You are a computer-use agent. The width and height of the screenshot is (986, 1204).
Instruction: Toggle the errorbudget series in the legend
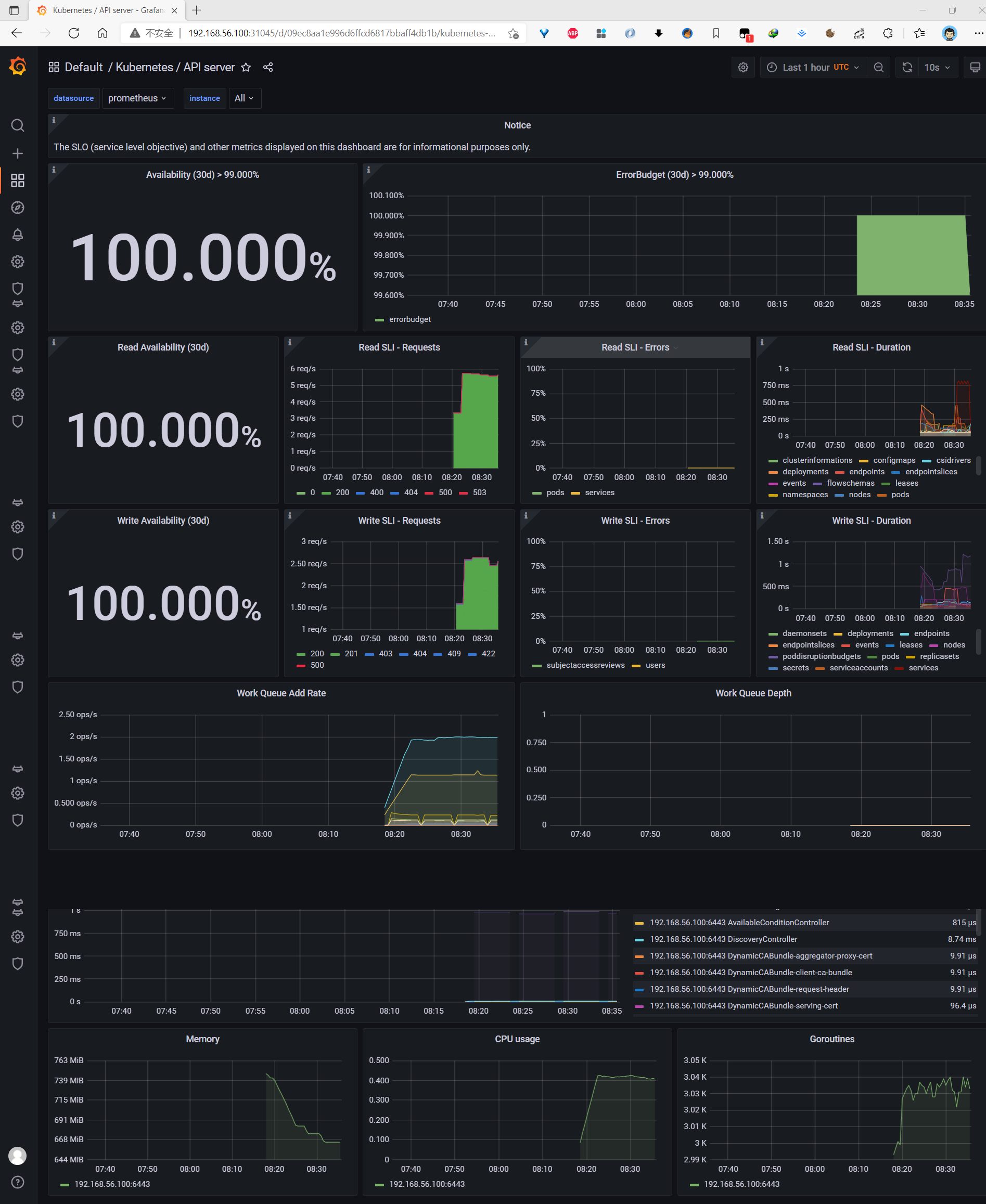coord(409,319)
